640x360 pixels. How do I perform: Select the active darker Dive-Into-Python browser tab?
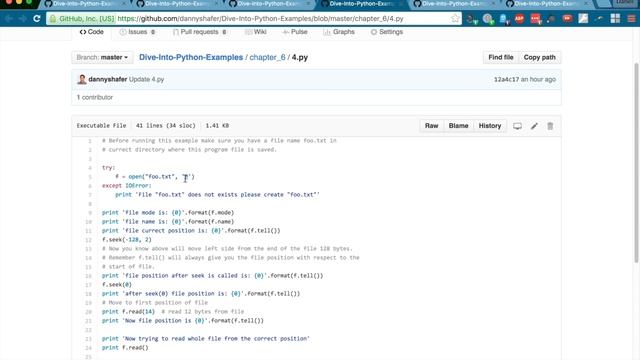tap(359, 4)
